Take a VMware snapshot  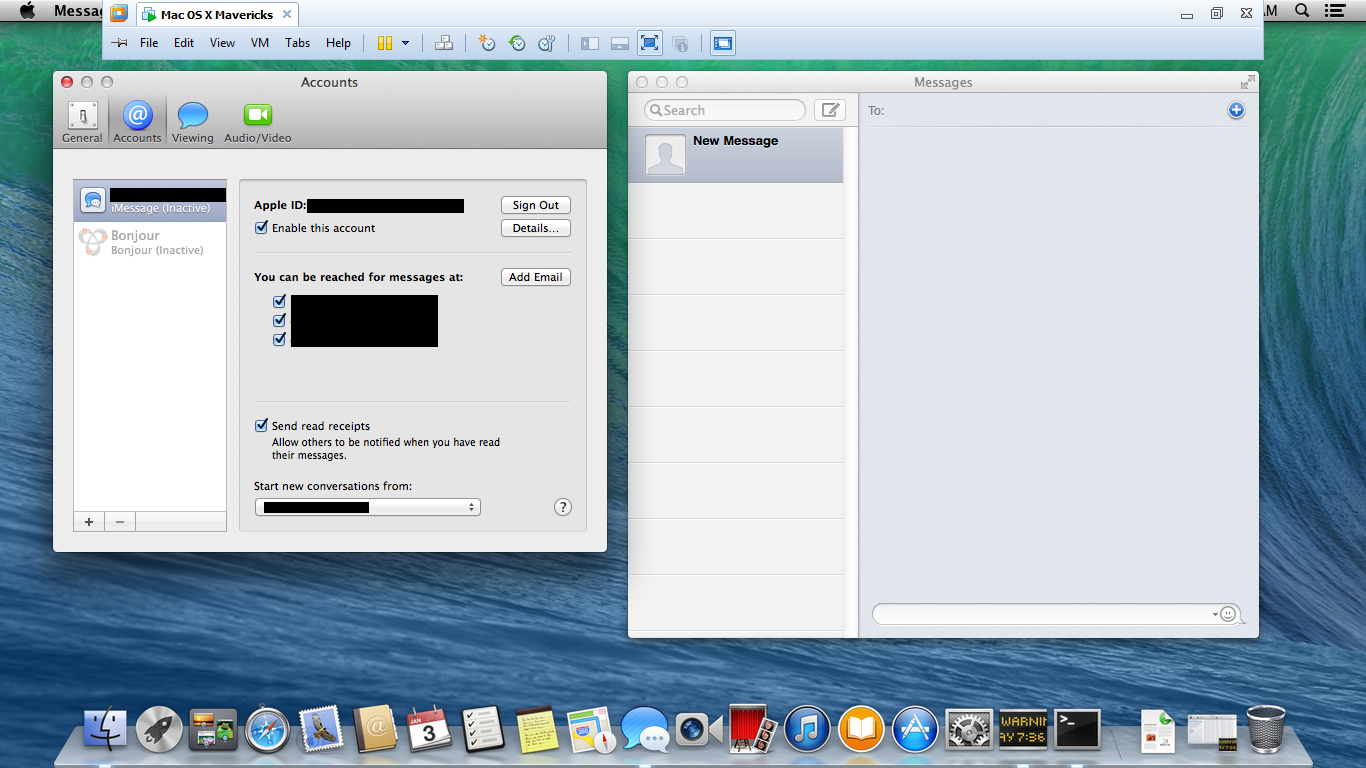(487, 43)
